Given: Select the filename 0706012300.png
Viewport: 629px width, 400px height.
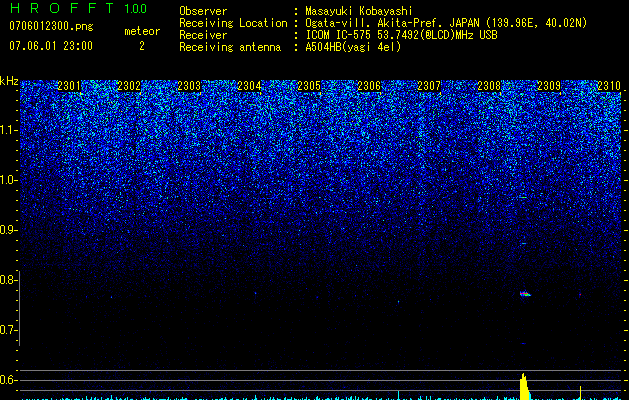Looking at the screenshot, I should 51,26.
